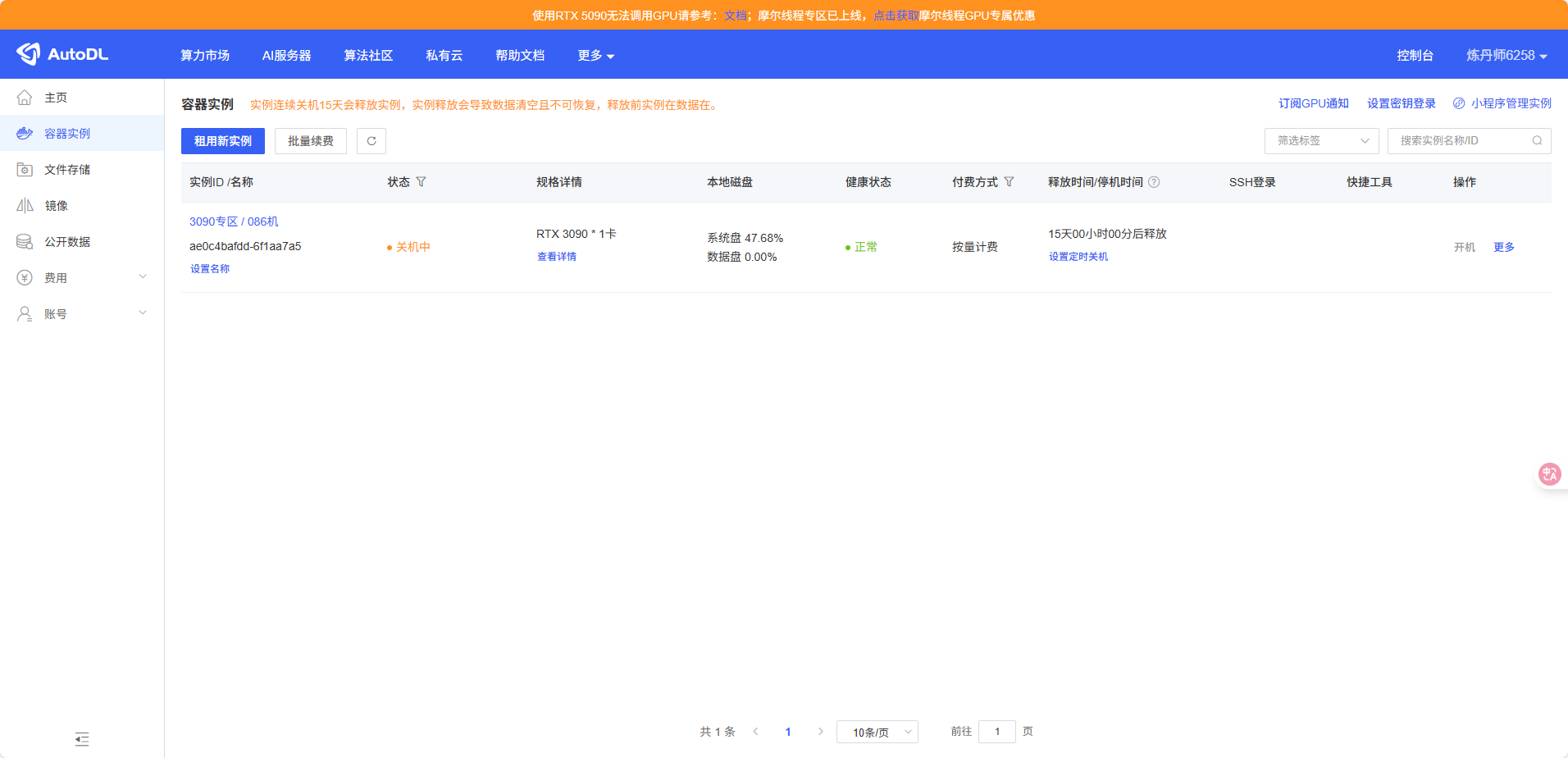The width and height of the screenshot is (1568, 758).
Task: Click the floating translate icon on right edge
Action: pyautogui.click(x=1549, y=474)
